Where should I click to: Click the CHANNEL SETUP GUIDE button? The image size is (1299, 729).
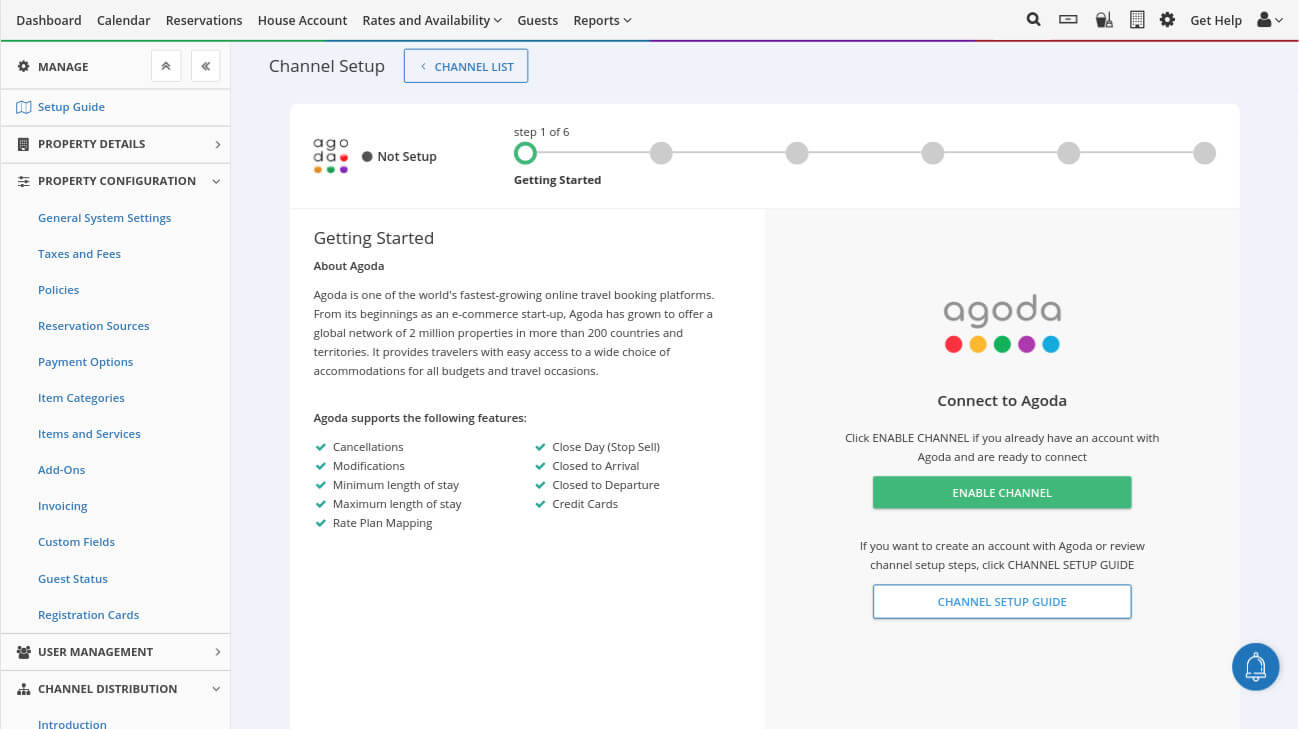1002,602
